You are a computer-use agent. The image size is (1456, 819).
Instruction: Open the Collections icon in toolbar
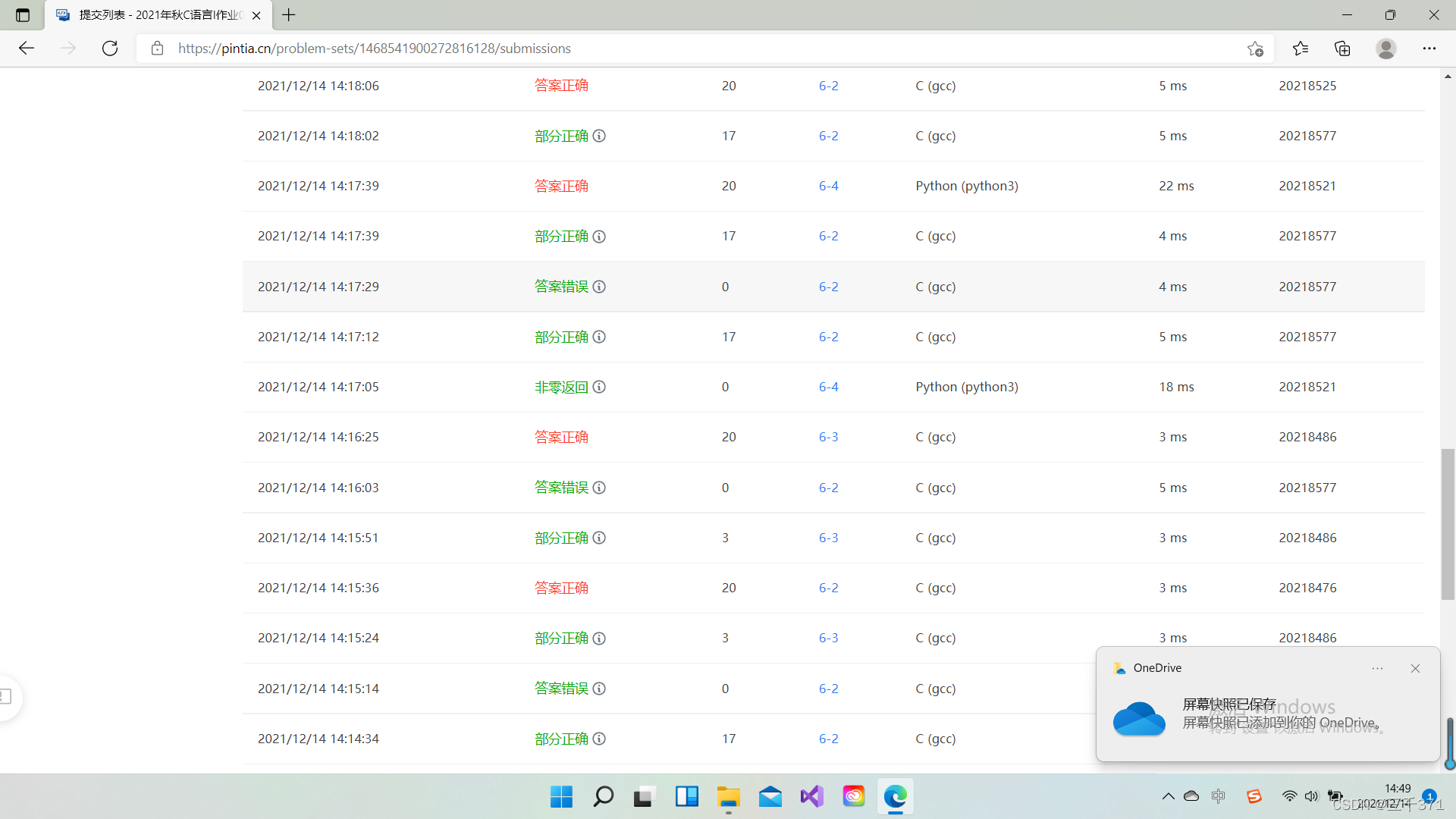coord(1342,49)
